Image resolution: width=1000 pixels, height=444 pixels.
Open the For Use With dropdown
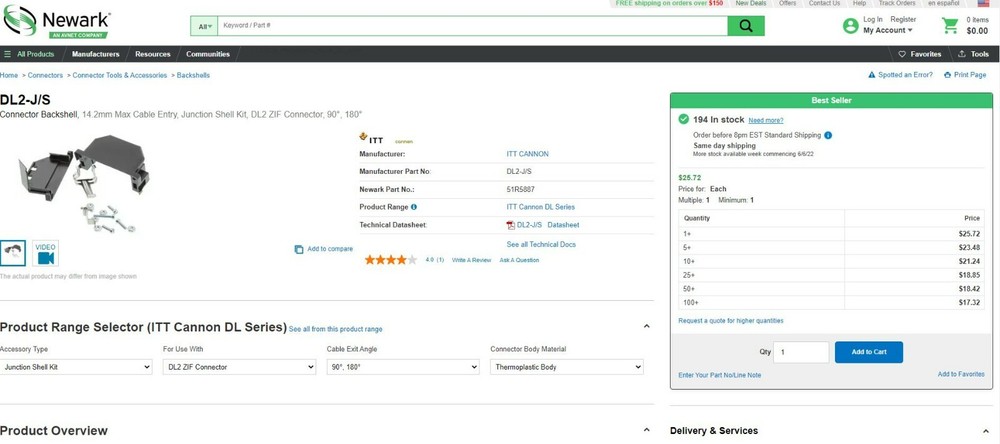[x=240, y=367]
